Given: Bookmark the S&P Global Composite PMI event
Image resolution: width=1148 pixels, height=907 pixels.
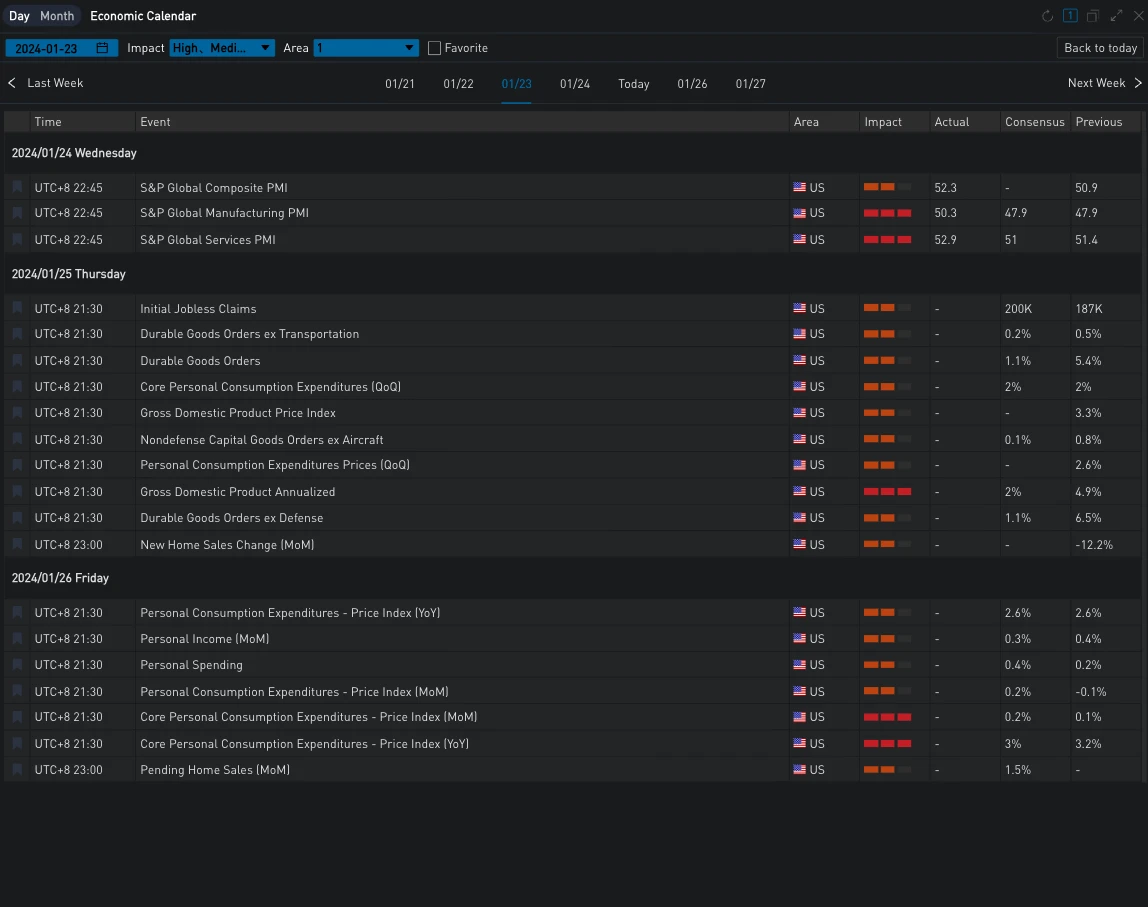Looking at the screenshot, I should coord(17,187).
